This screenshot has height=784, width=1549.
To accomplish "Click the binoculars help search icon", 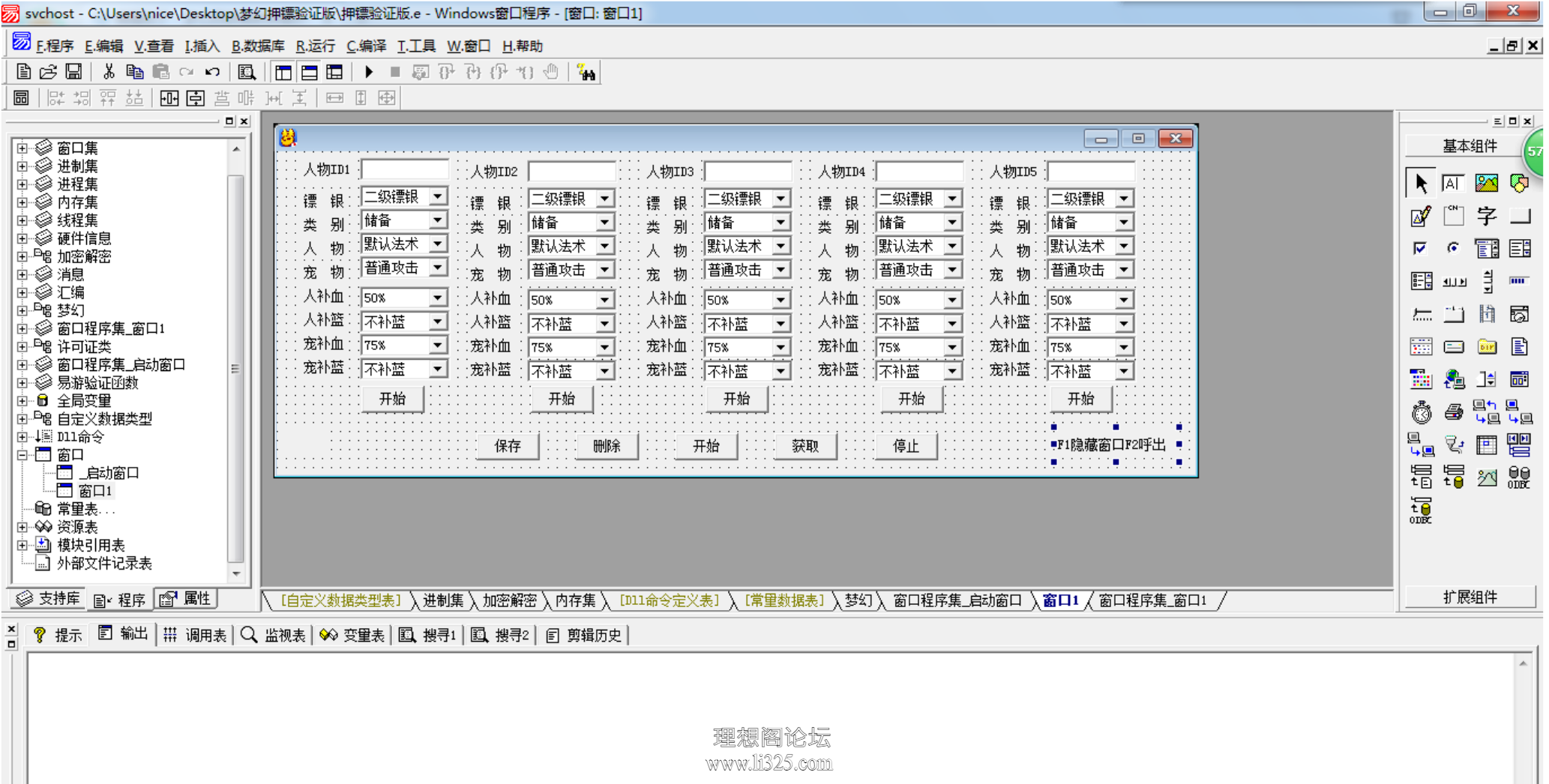I will 586,72.
